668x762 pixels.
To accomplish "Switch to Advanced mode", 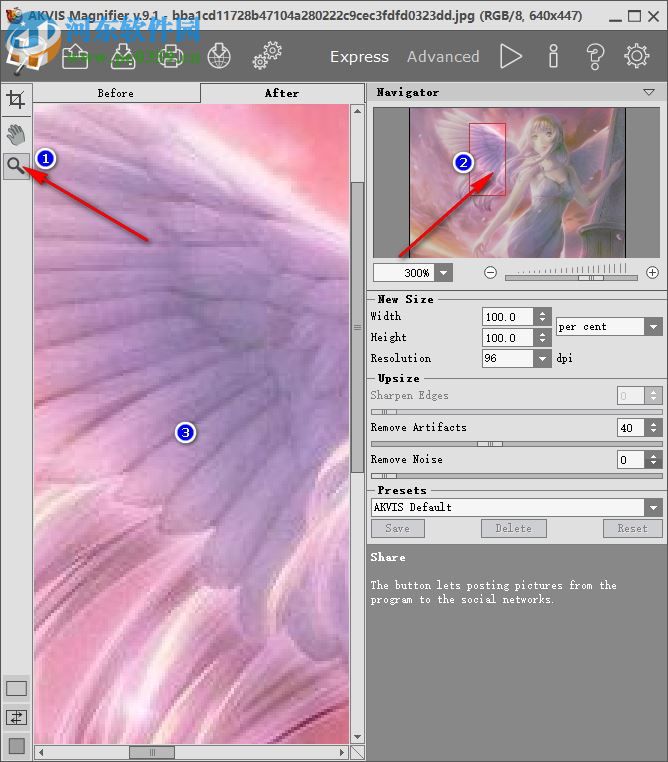I will pos(443,57).
